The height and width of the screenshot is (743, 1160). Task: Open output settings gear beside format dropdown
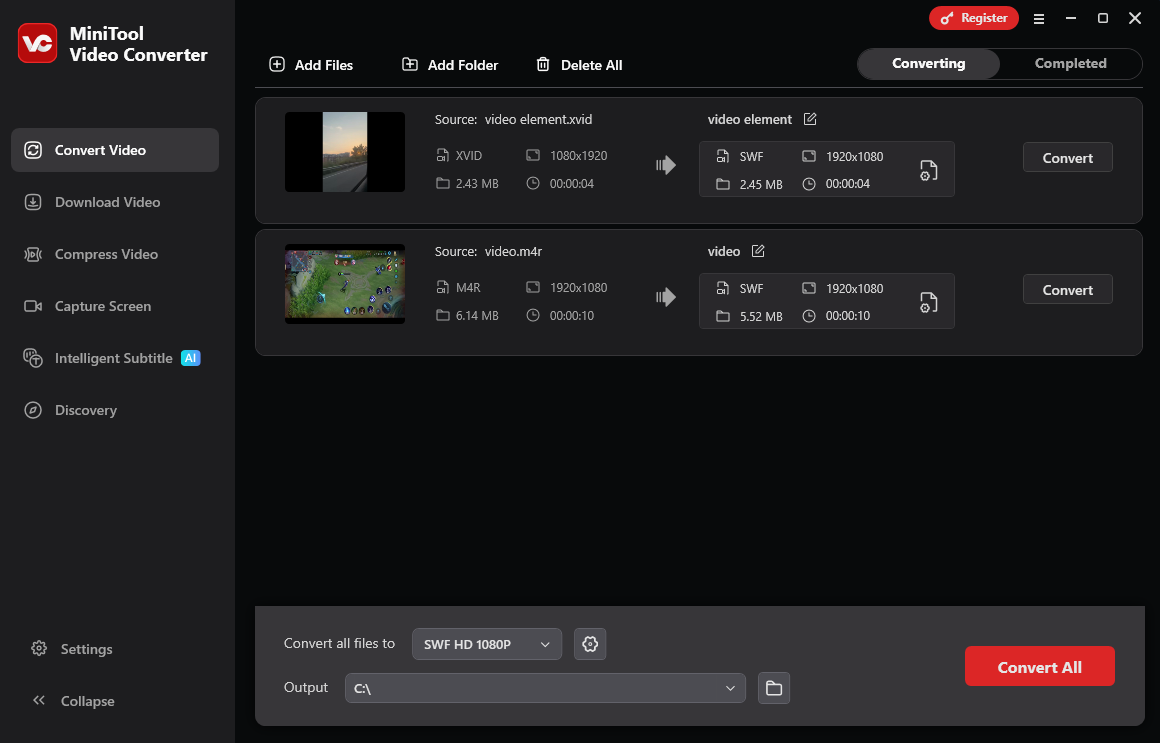pos(590,644)
